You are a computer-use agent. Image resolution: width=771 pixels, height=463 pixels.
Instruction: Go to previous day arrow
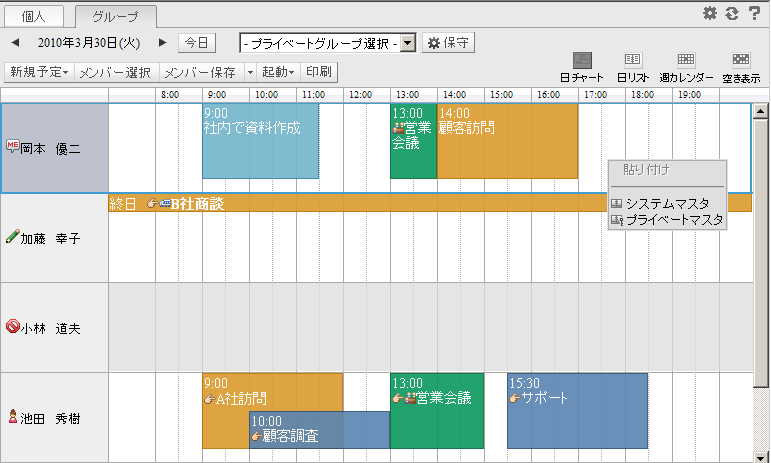click(15, 43)
